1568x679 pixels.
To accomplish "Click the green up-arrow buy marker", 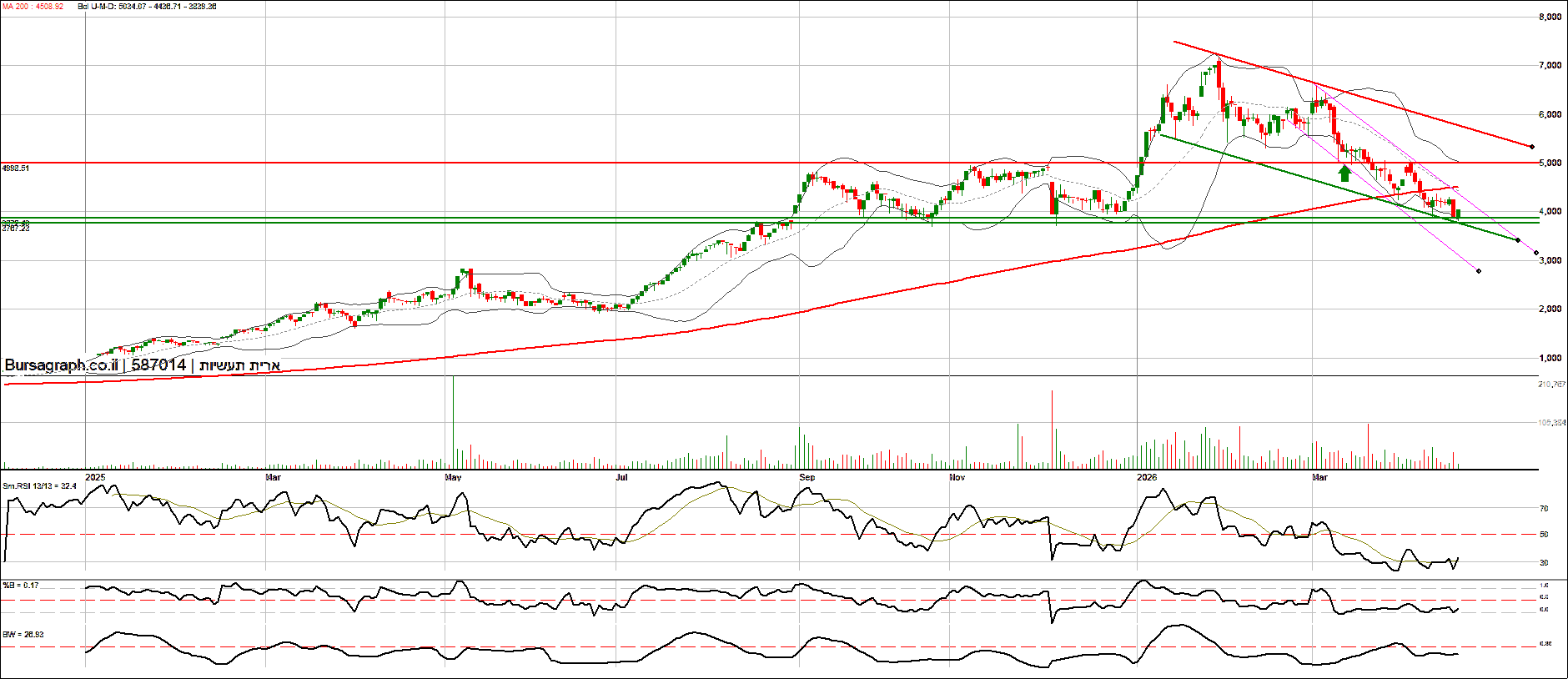I will [1344, 174].
